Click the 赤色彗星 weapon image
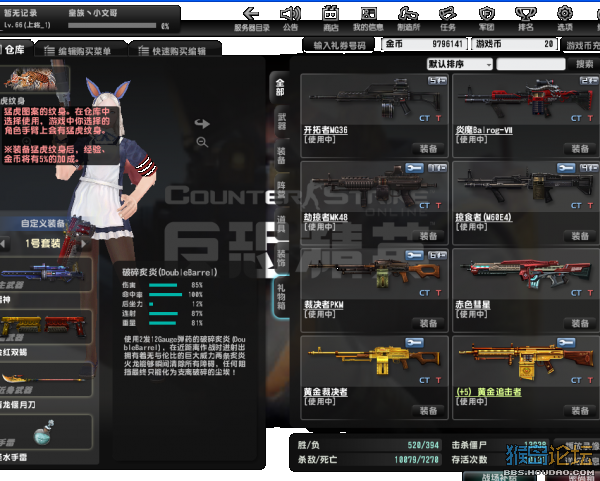Screen dimensions: 600x481 click(x=526, y=274)
